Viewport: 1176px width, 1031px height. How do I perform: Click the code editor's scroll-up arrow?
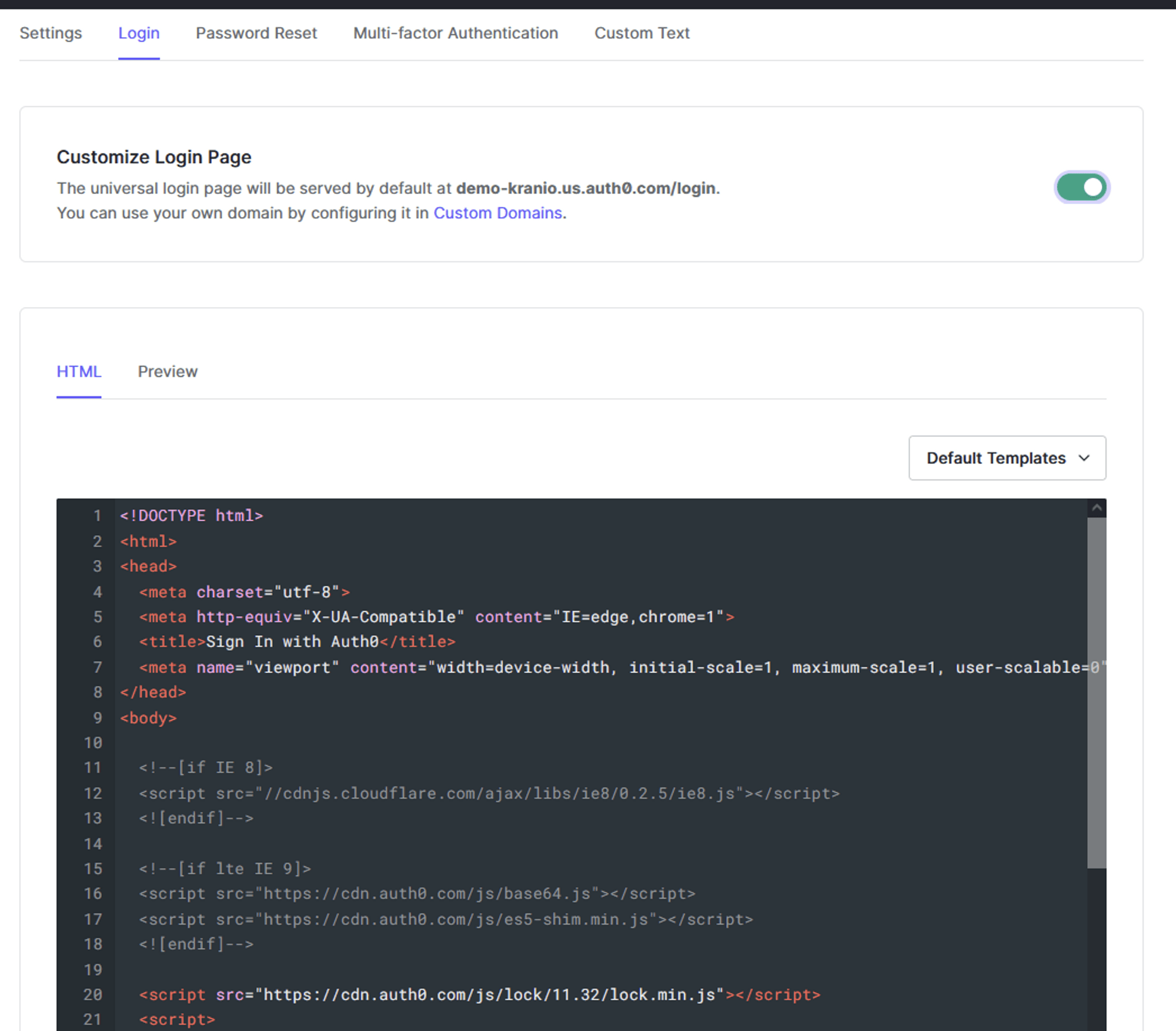pos(1096,508)
